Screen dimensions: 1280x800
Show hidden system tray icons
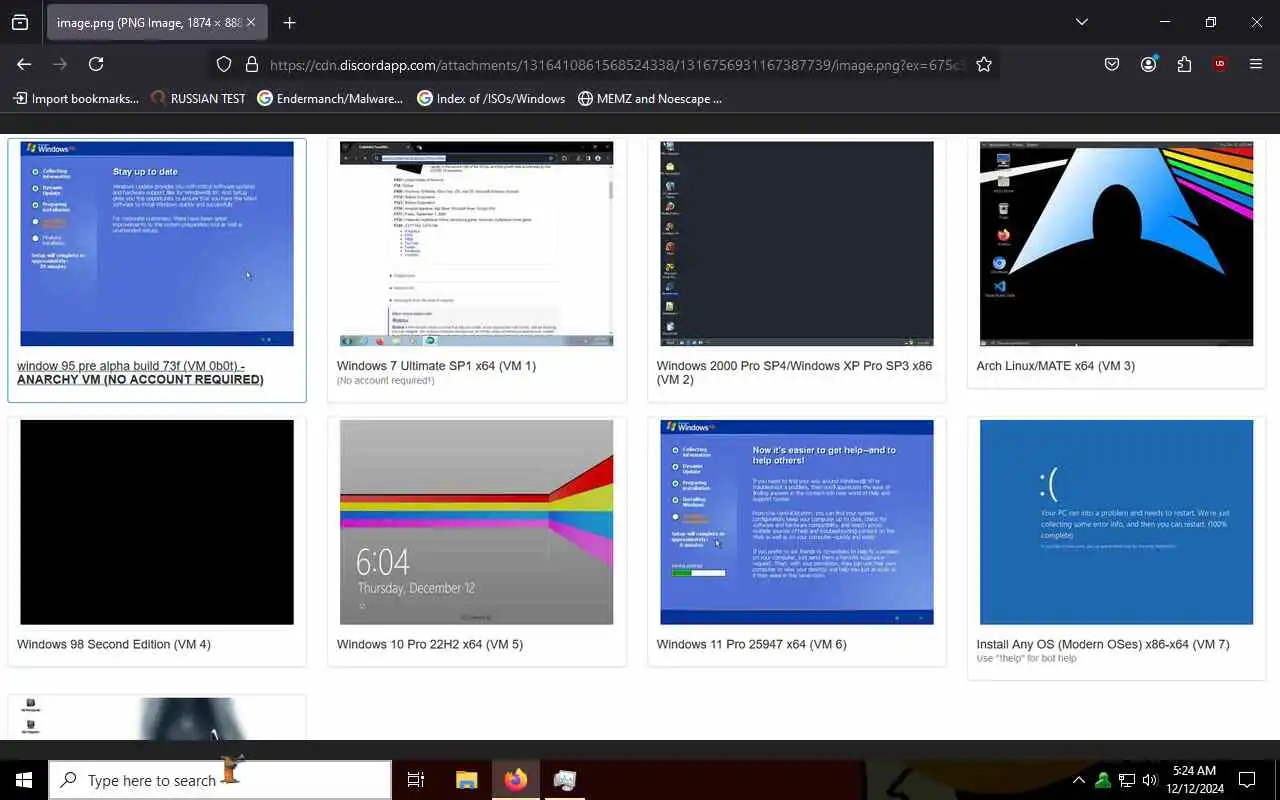1079,780
